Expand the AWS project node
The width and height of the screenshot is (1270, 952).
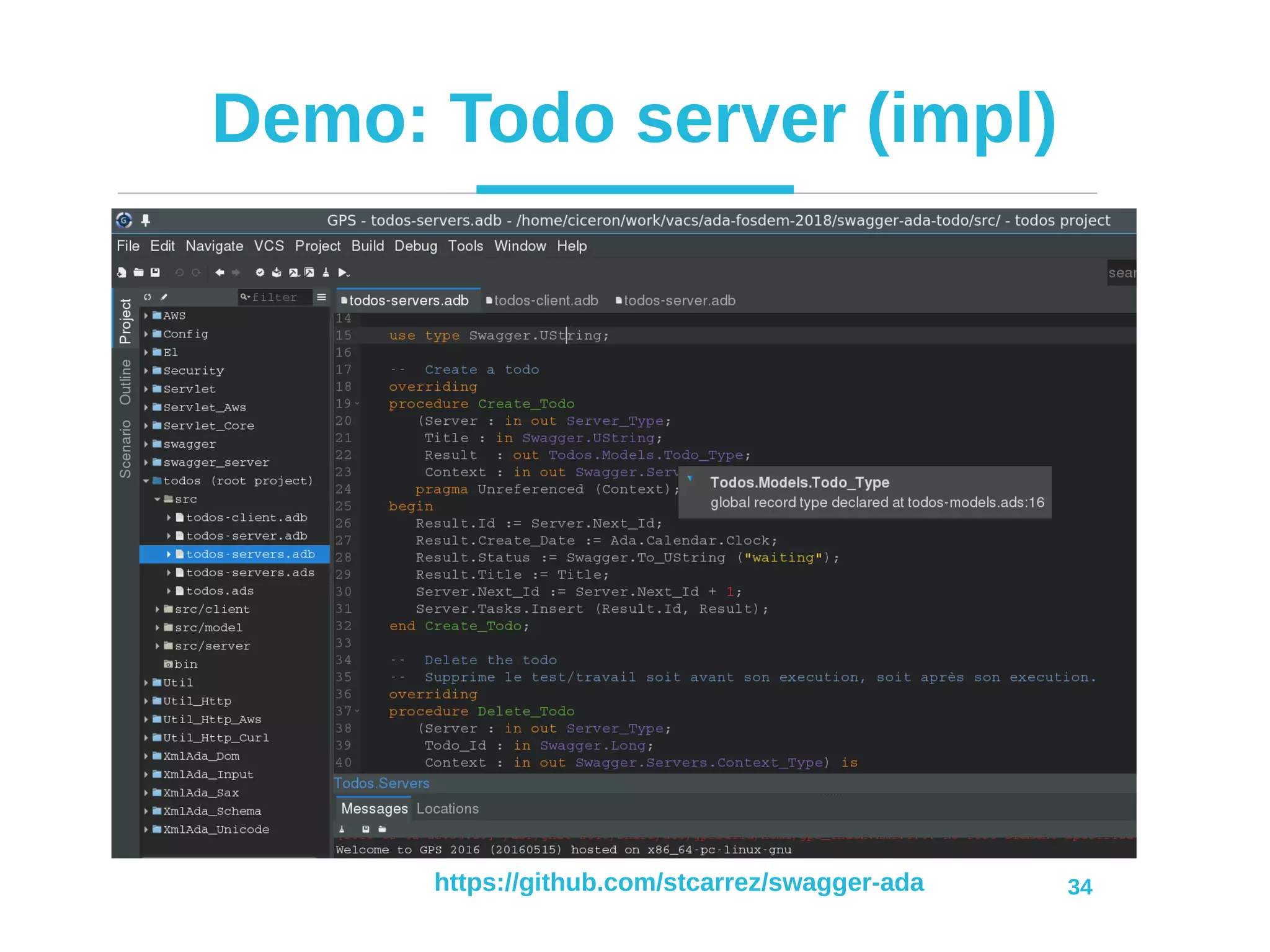coord(146,316)
